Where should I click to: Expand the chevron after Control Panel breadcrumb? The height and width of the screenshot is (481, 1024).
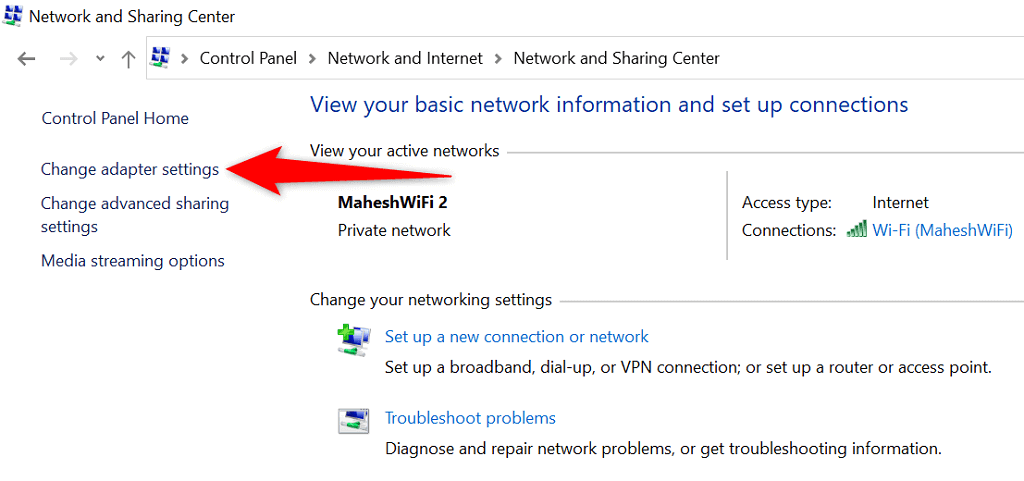click(x=312, y=59)
